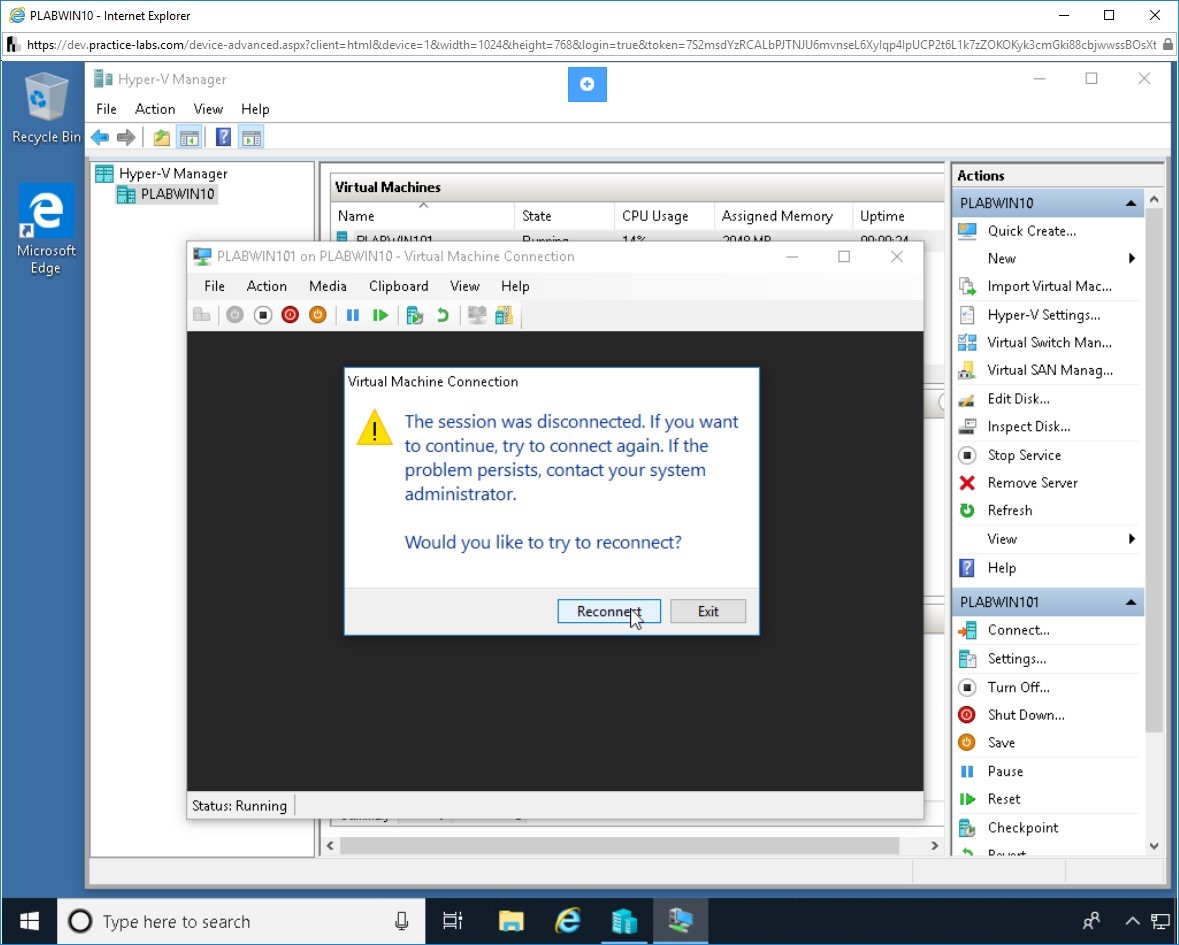Screen dimensions: 1179x945
Task: Toggle the Show/Hide Console Tree toolbar button
Action: 189,138
